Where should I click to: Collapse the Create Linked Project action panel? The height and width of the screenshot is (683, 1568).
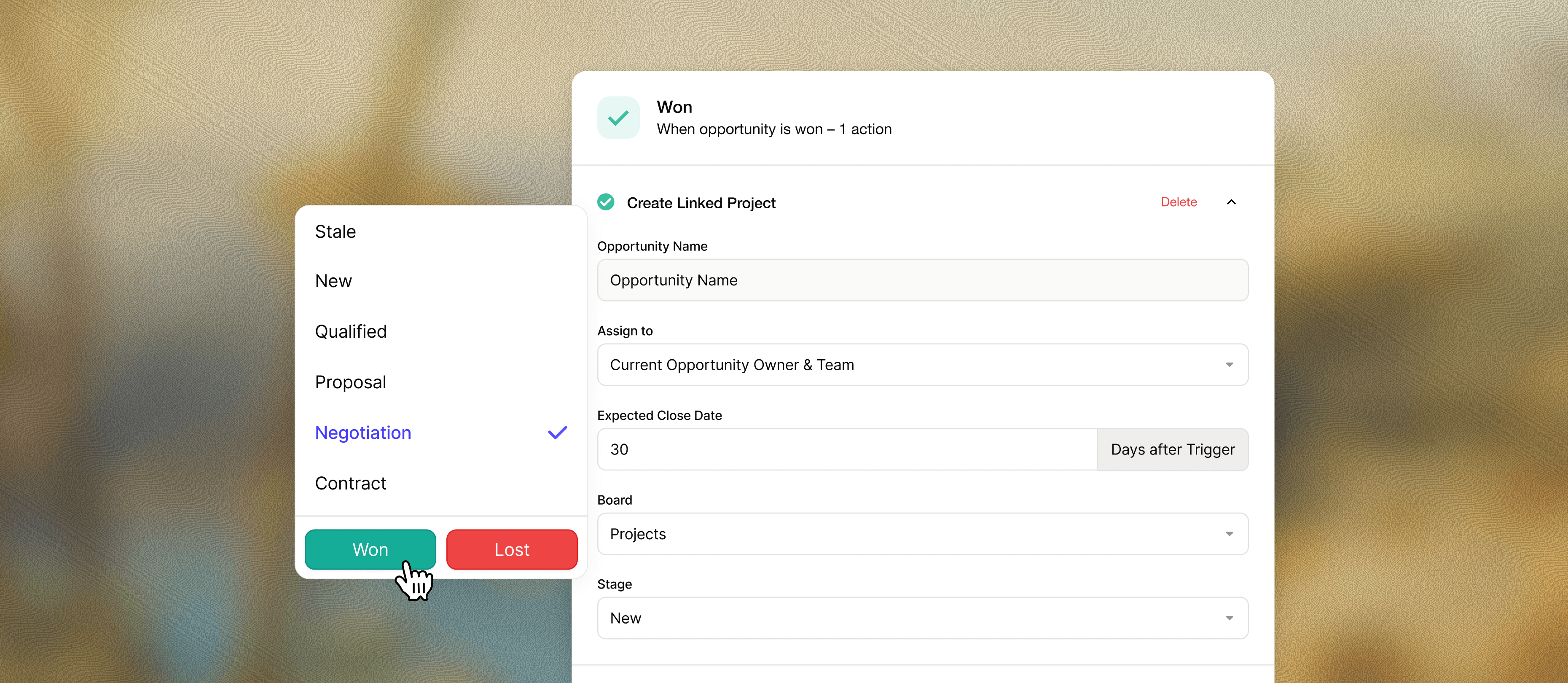(x=1231, y=202)
